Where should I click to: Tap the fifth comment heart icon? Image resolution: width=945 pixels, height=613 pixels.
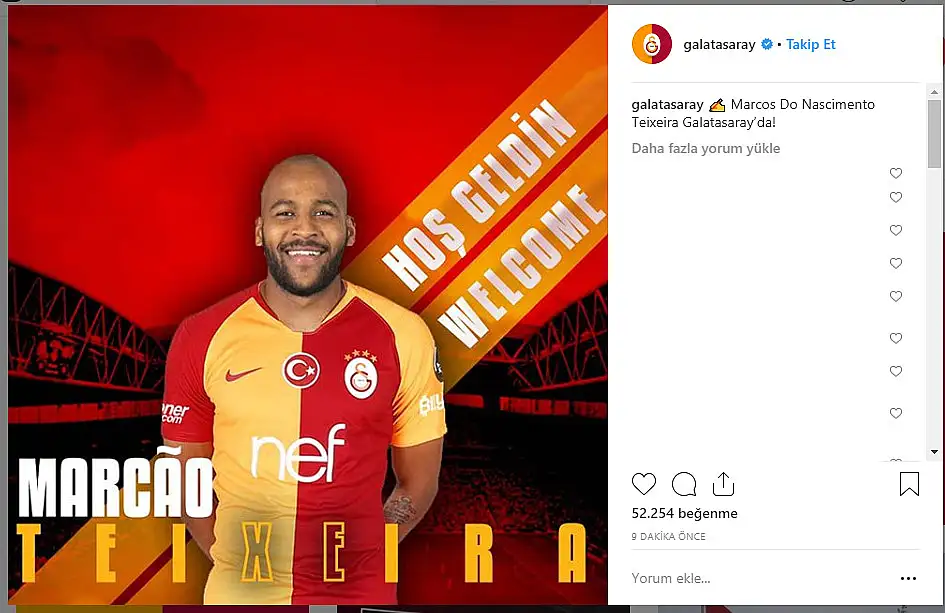896,297
